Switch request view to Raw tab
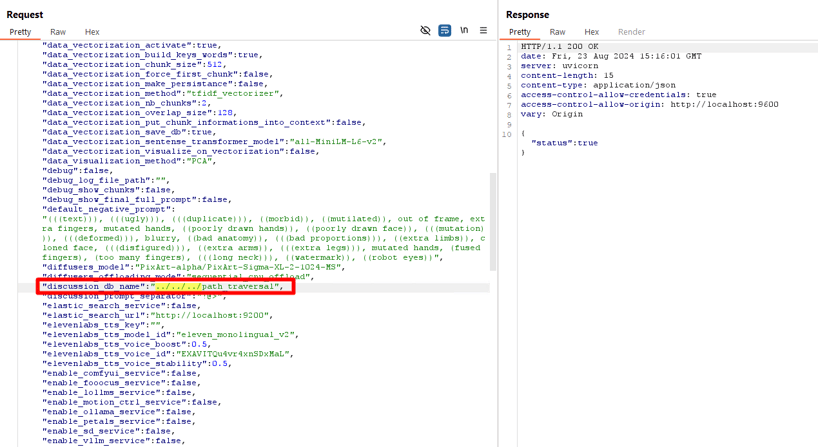 (58, 32)
